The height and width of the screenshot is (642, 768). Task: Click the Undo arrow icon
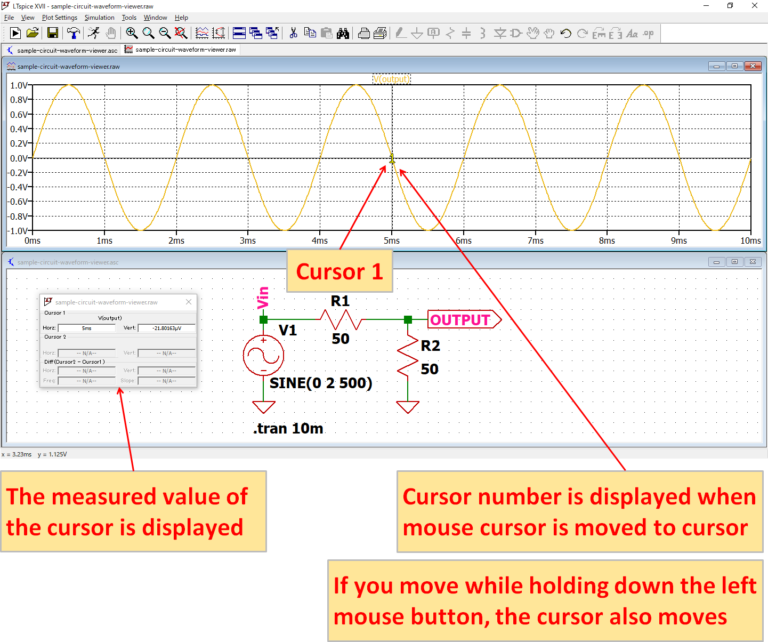(x=566, y=33)
